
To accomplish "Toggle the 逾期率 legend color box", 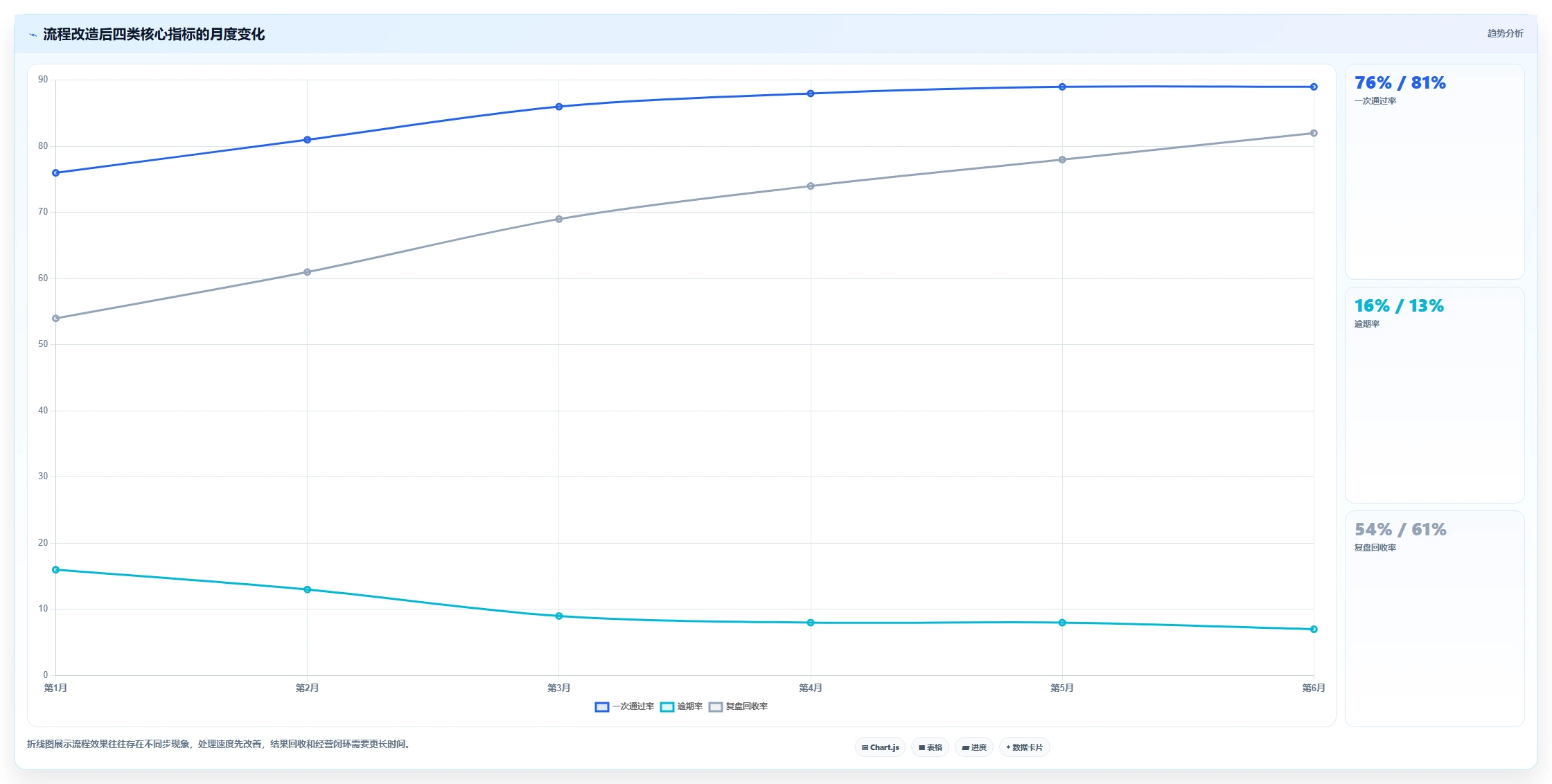I will pyautogui.click(x=667, y=706).
